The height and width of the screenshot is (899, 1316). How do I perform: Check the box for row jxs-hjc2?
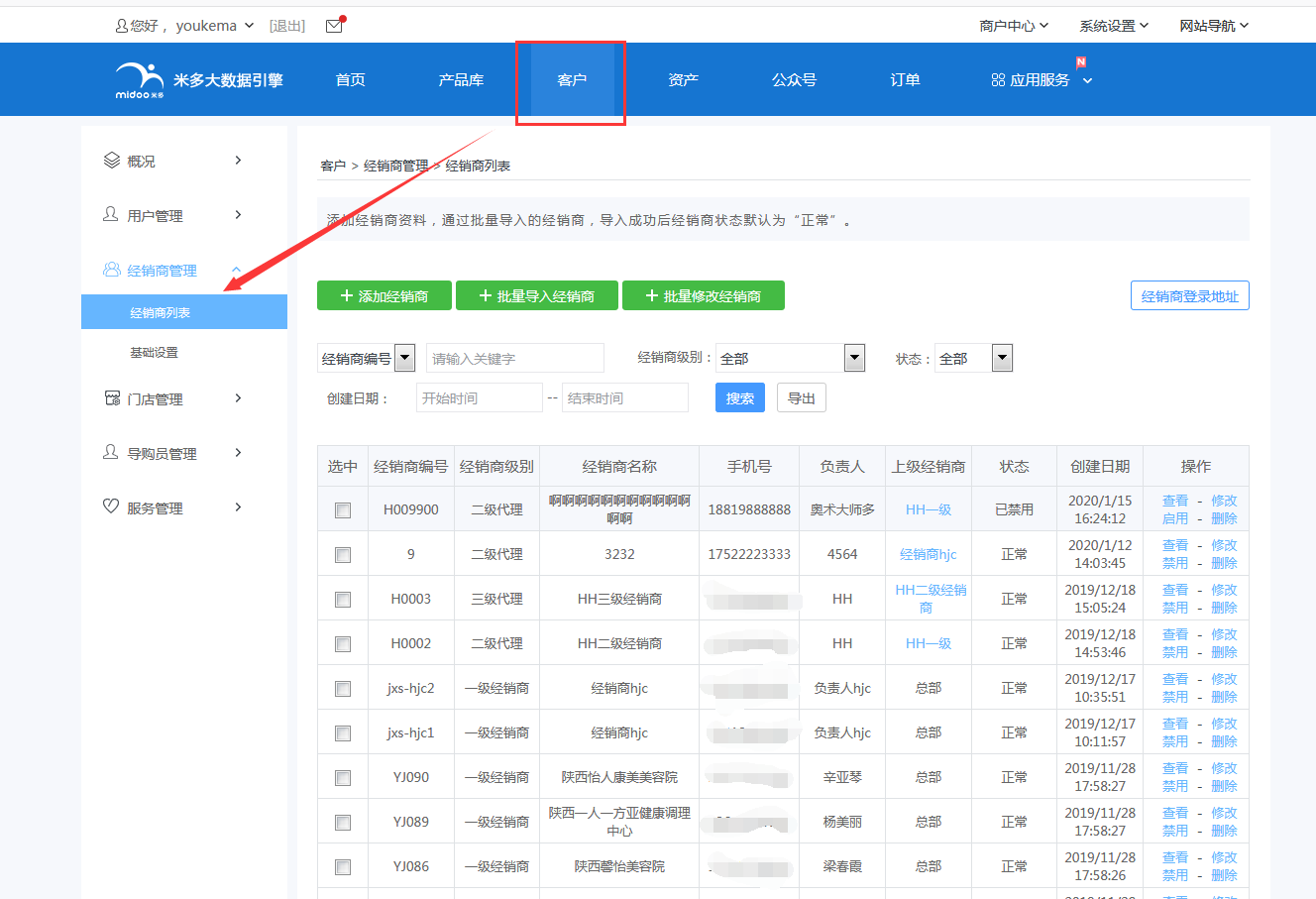click(343, 689)
